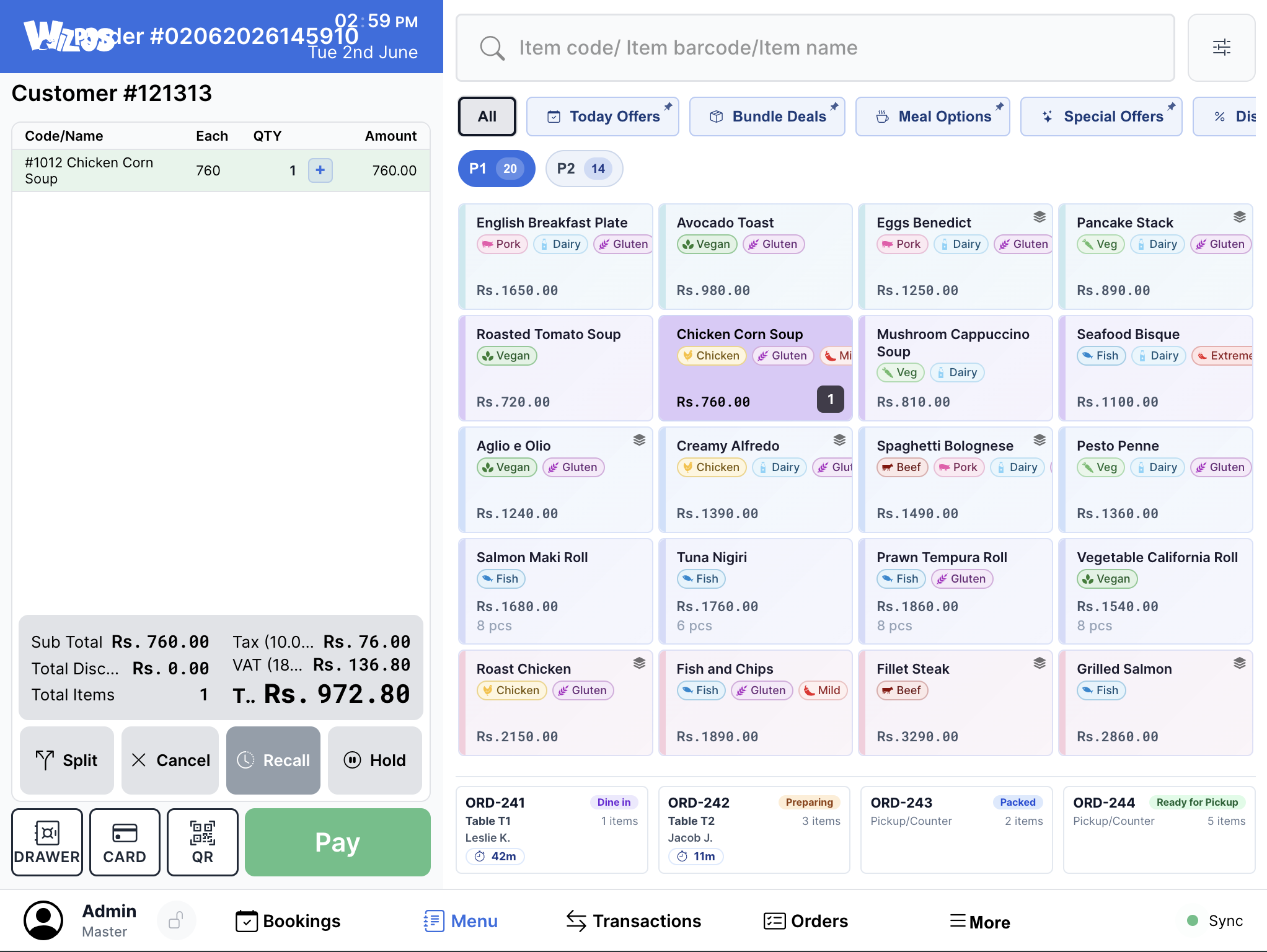
Task: Open order ORD-242 Preparing card
Action: pos(754,830)
